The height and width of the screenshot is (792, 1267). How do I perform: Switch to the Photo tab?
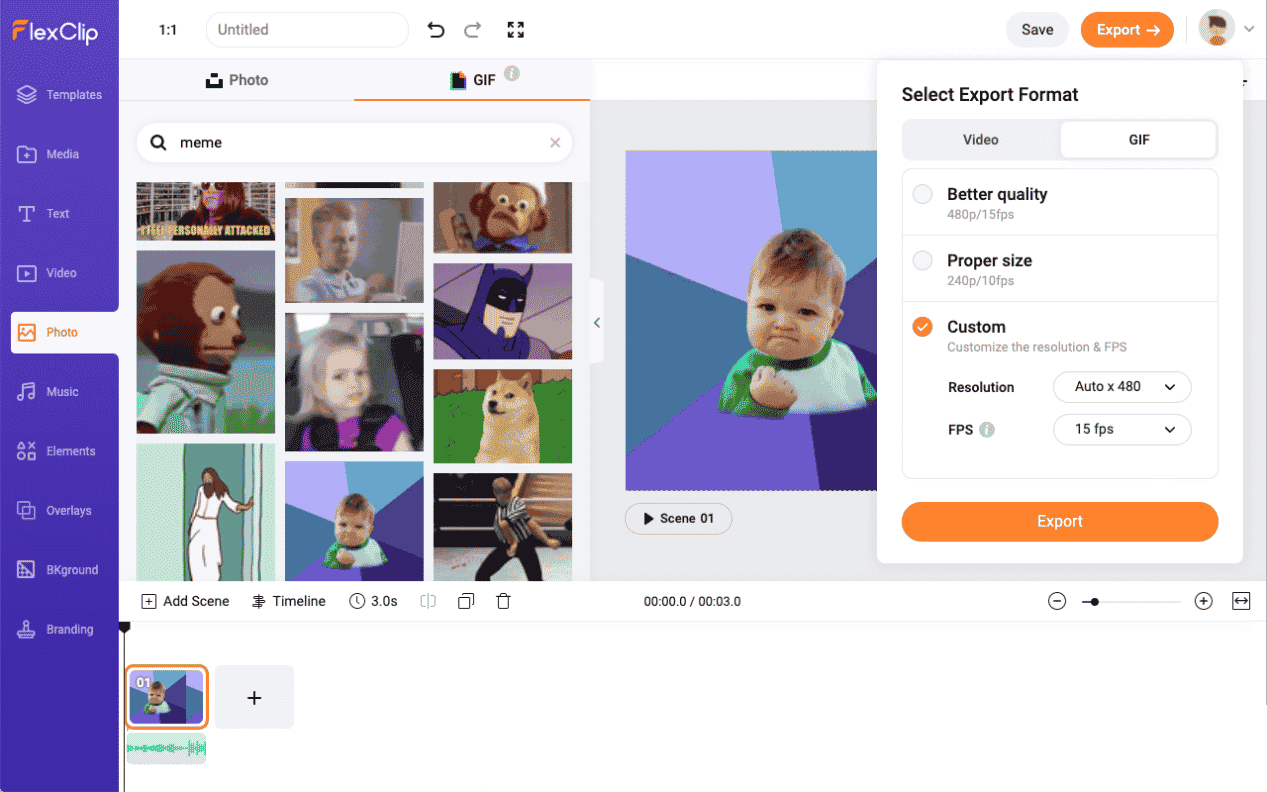(x=237, y=79)
